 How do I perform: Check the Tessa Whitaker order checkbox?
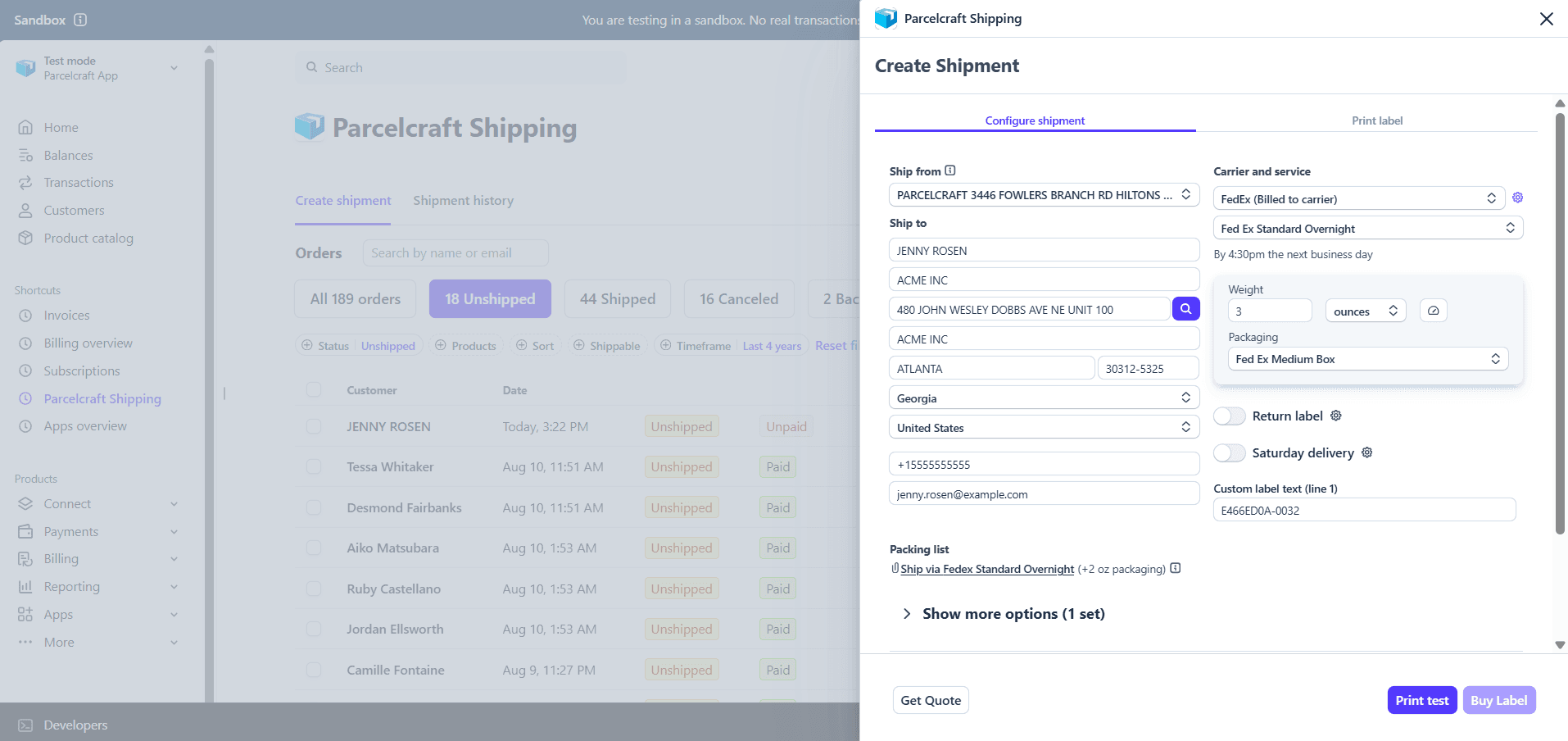pos(314,466)
